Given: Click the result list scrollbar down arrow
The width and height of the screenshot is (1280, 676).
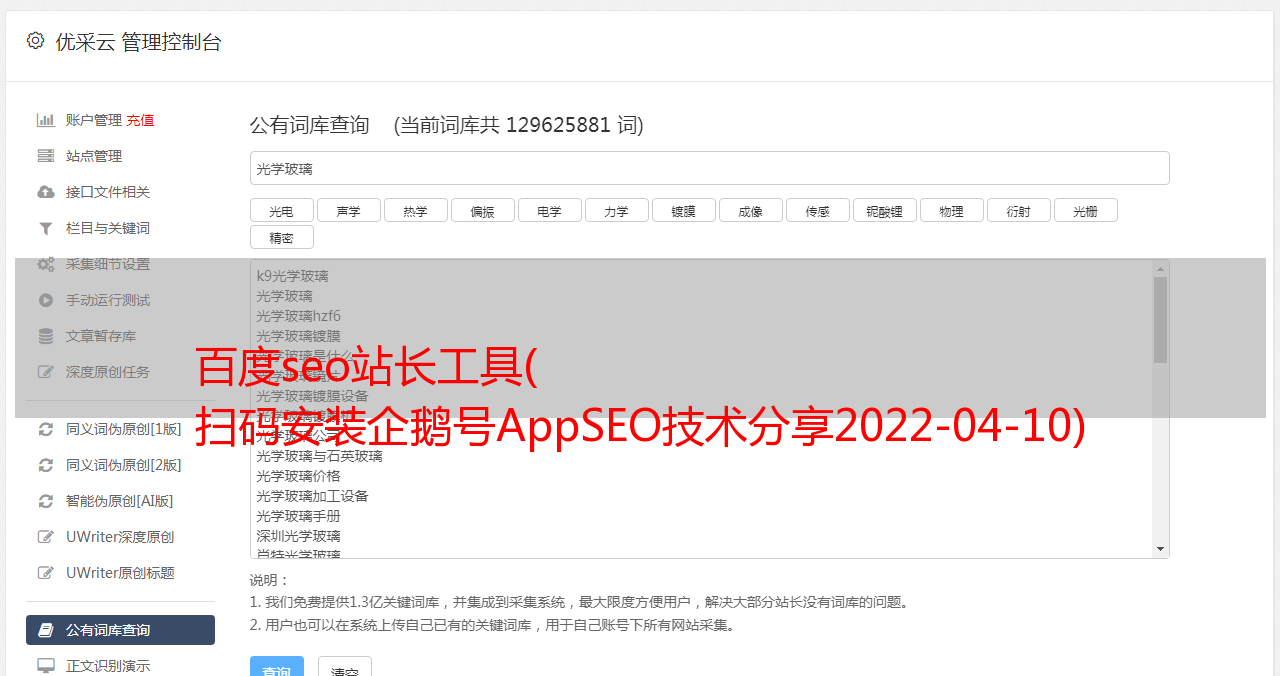Looking at the screenshot, I should click(x=1160, y=549).
